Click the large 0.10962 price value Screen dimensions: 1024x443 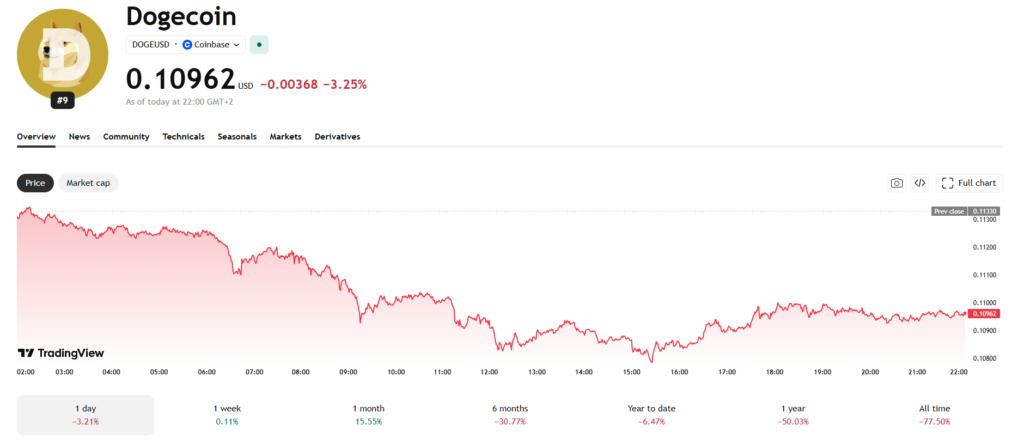pos(180,80)
